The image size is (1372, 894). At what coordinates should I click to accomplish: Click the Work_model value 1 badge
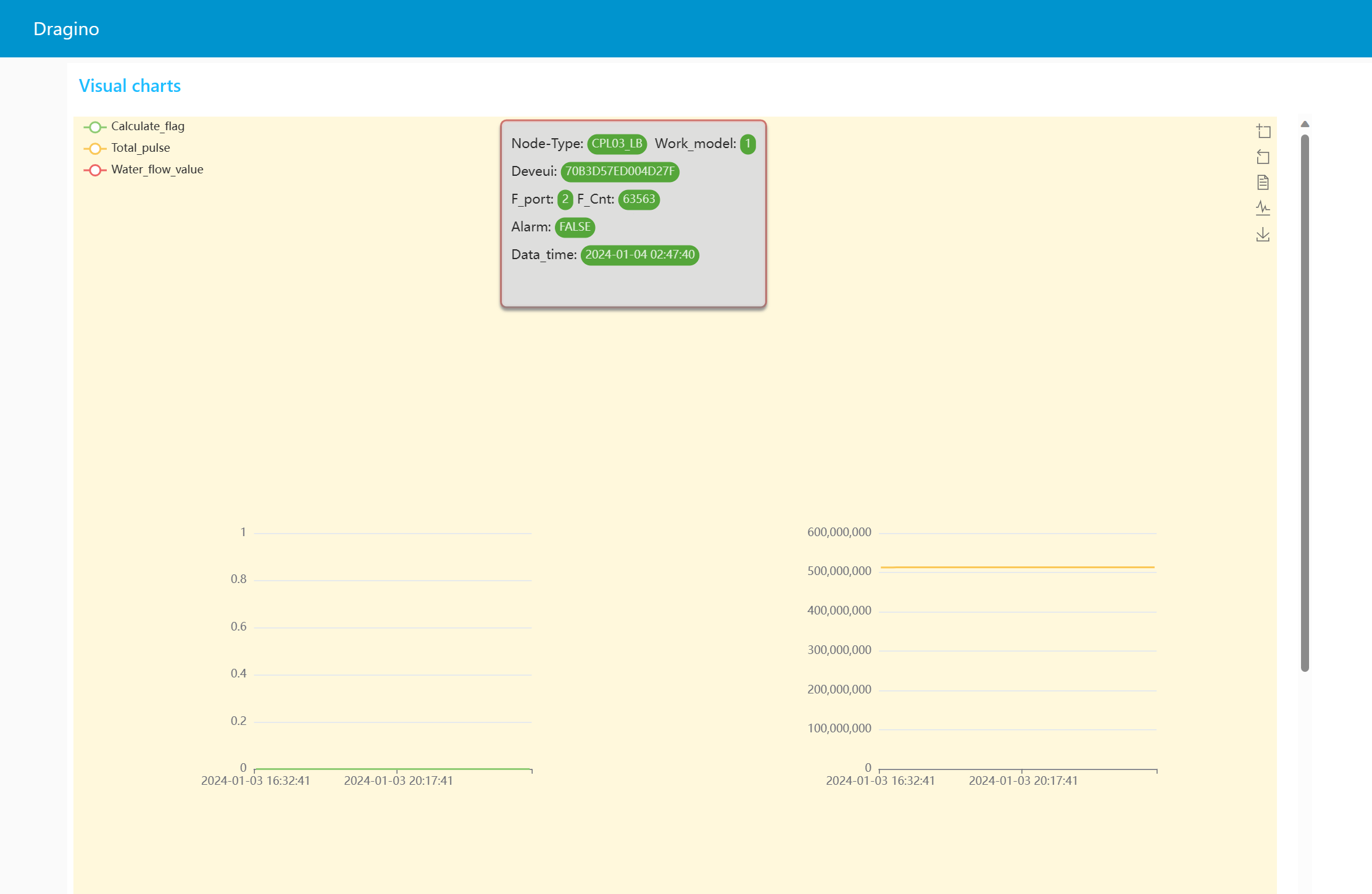click(x=747, y=144)
